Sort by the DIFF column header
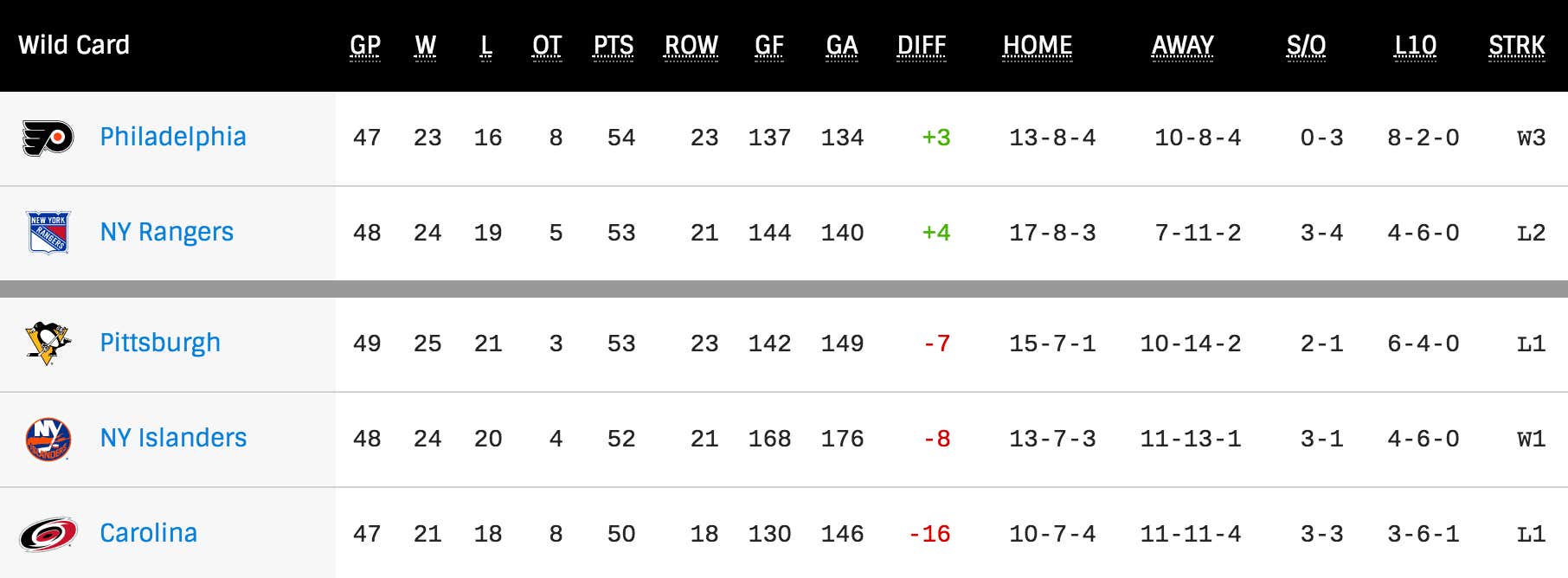 tap(922, 45)
